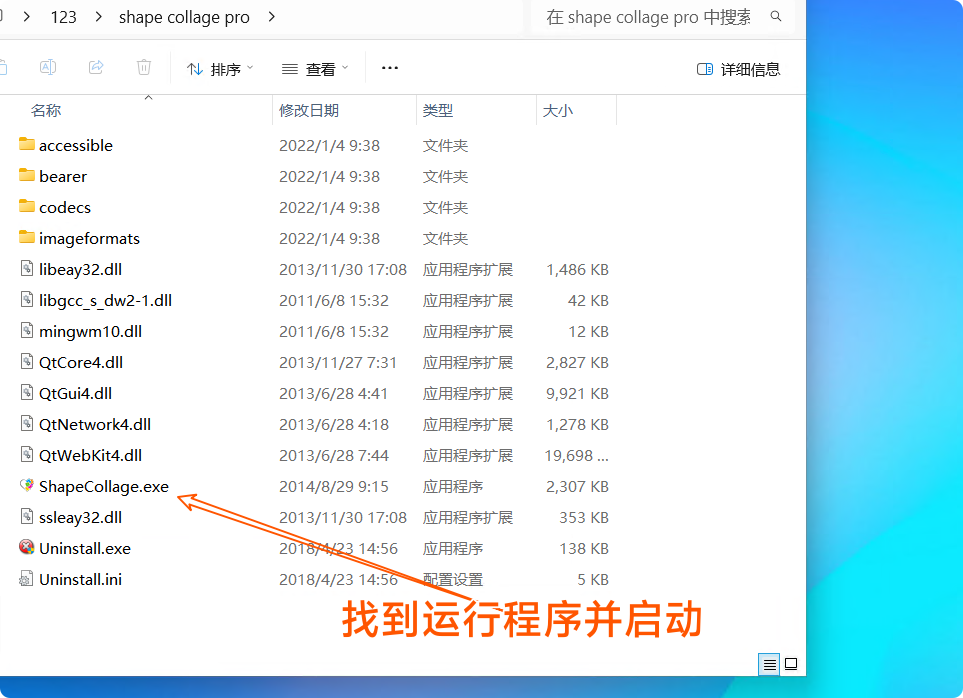The height and width of the screenshot is (698, 963).
Task: Open the three-dot more options menu
Action: pyautogui.click(x=390, y=68)
